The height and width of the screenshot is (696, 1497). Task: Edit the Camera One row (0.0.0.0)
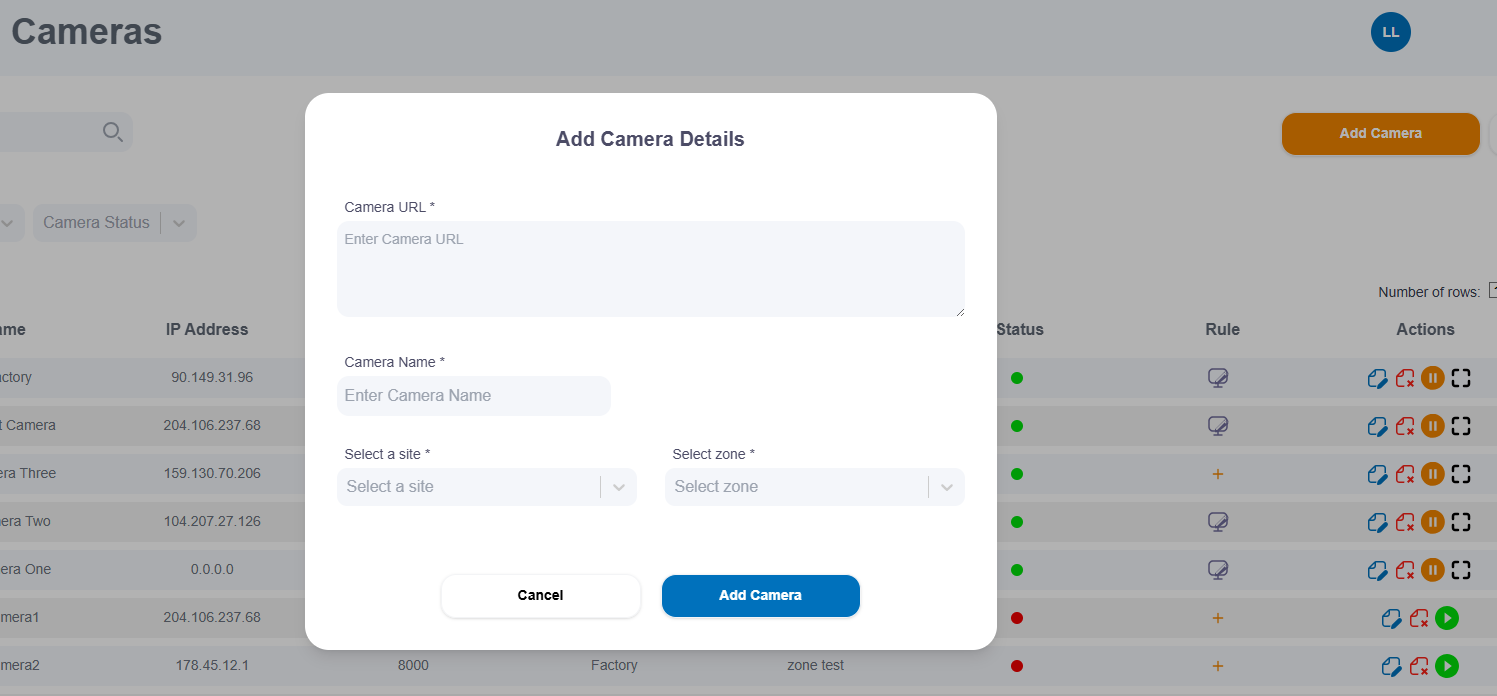[1378, 570]
